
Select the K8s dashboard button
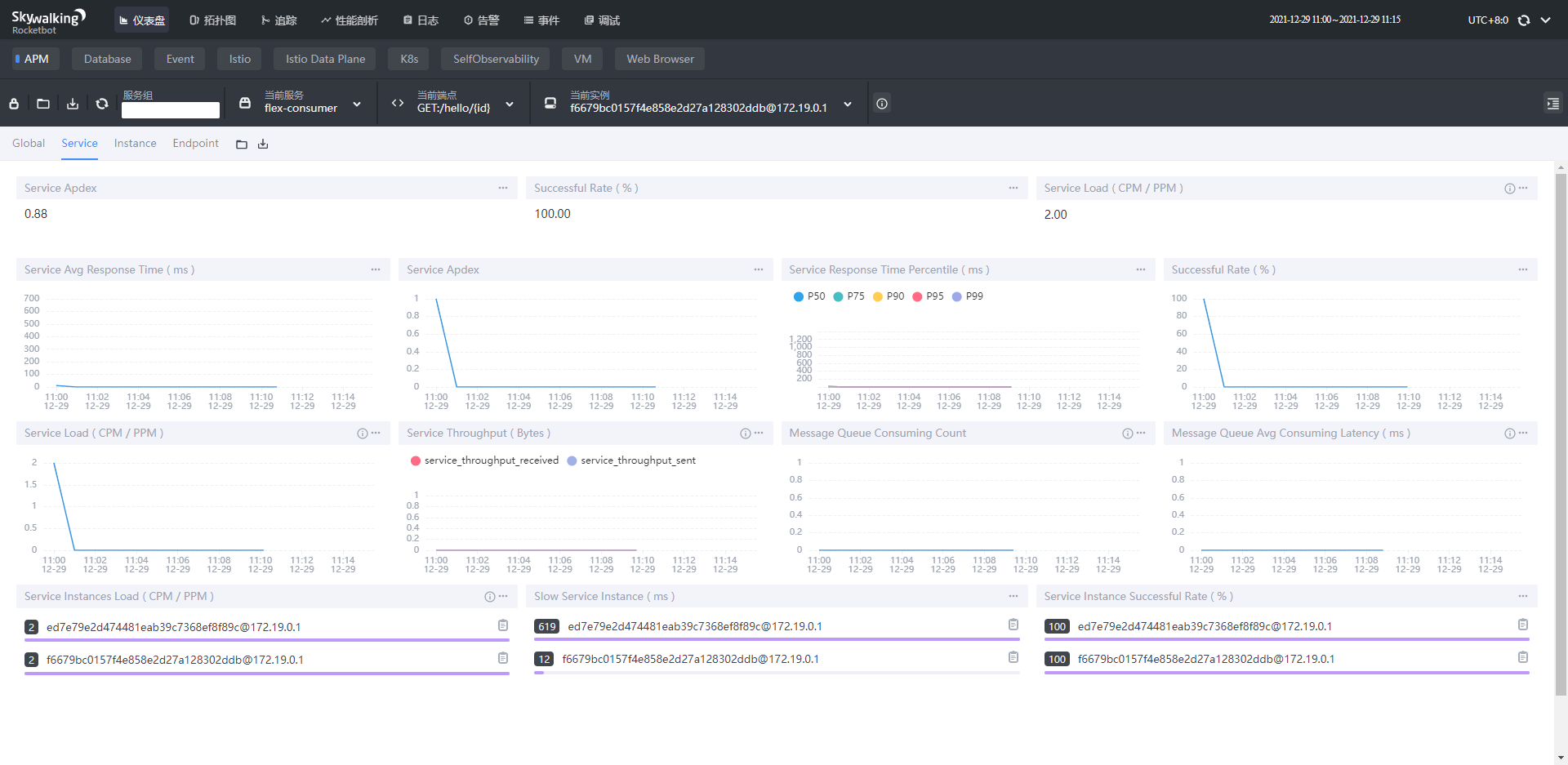(x=409, y=59)
